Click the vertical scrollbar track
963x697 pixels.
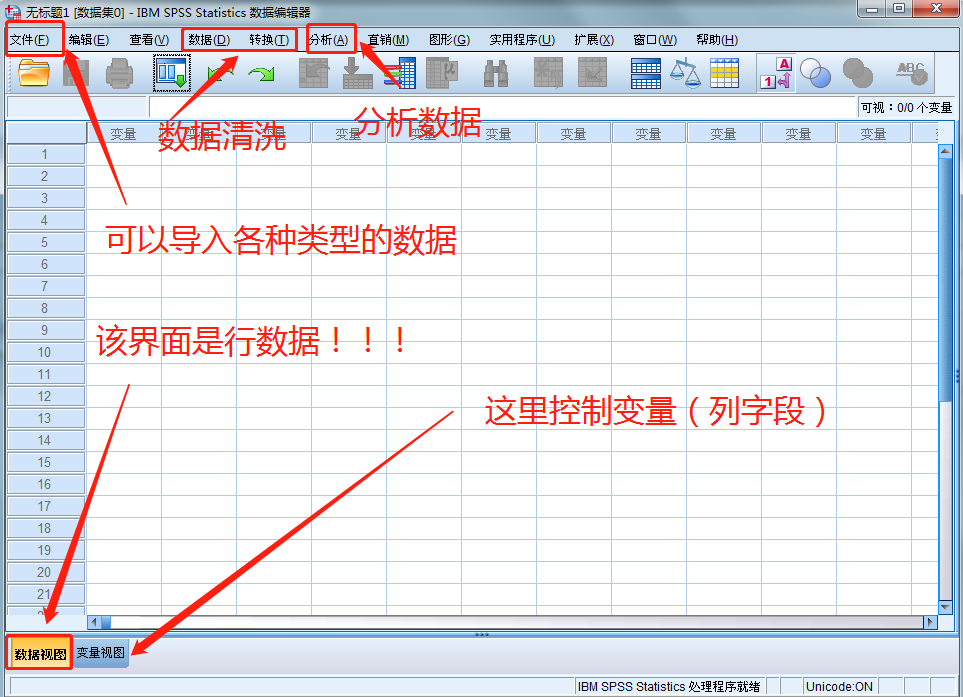[945, 379]
